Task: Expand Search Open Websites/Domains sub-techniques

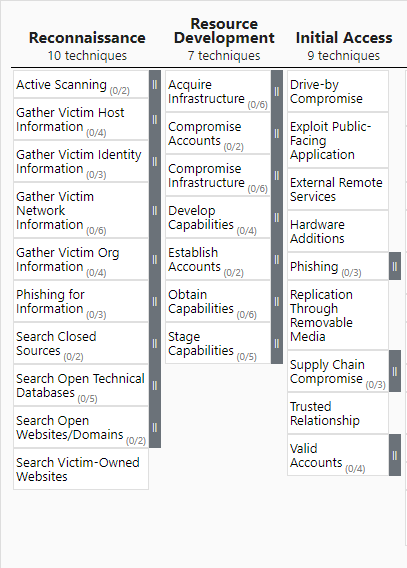Action: coord(155,427)
